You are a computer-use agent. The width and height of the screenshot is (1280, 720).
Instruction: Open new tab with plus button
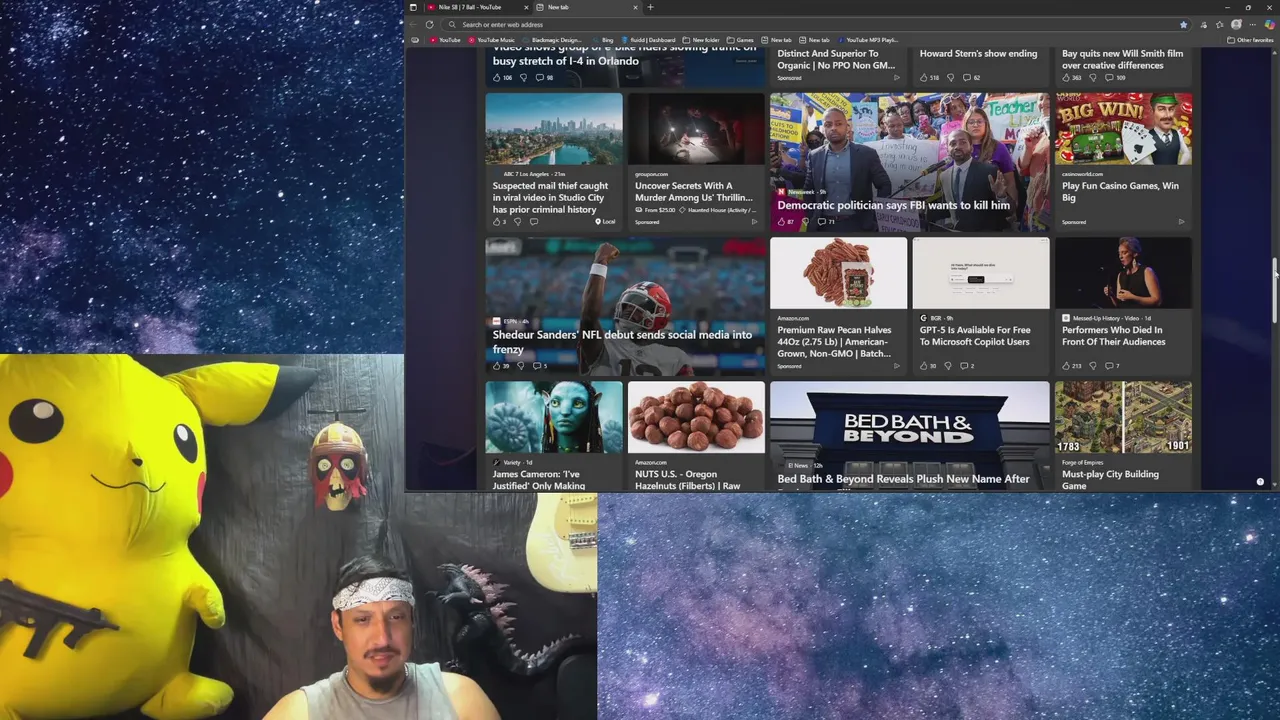point(650,7)
